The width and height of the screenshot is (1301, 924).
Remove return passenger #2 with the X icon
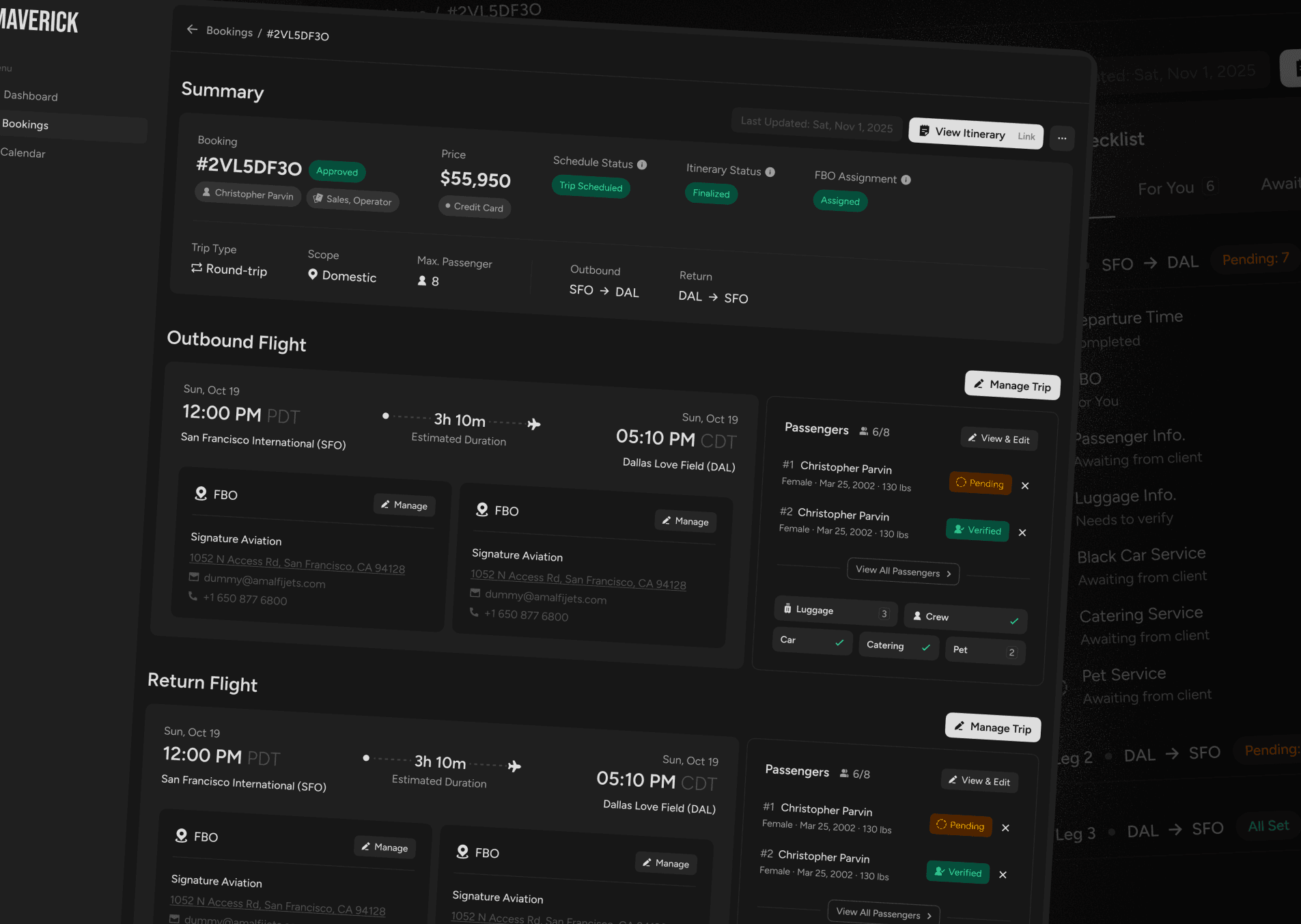[1003, 875]
